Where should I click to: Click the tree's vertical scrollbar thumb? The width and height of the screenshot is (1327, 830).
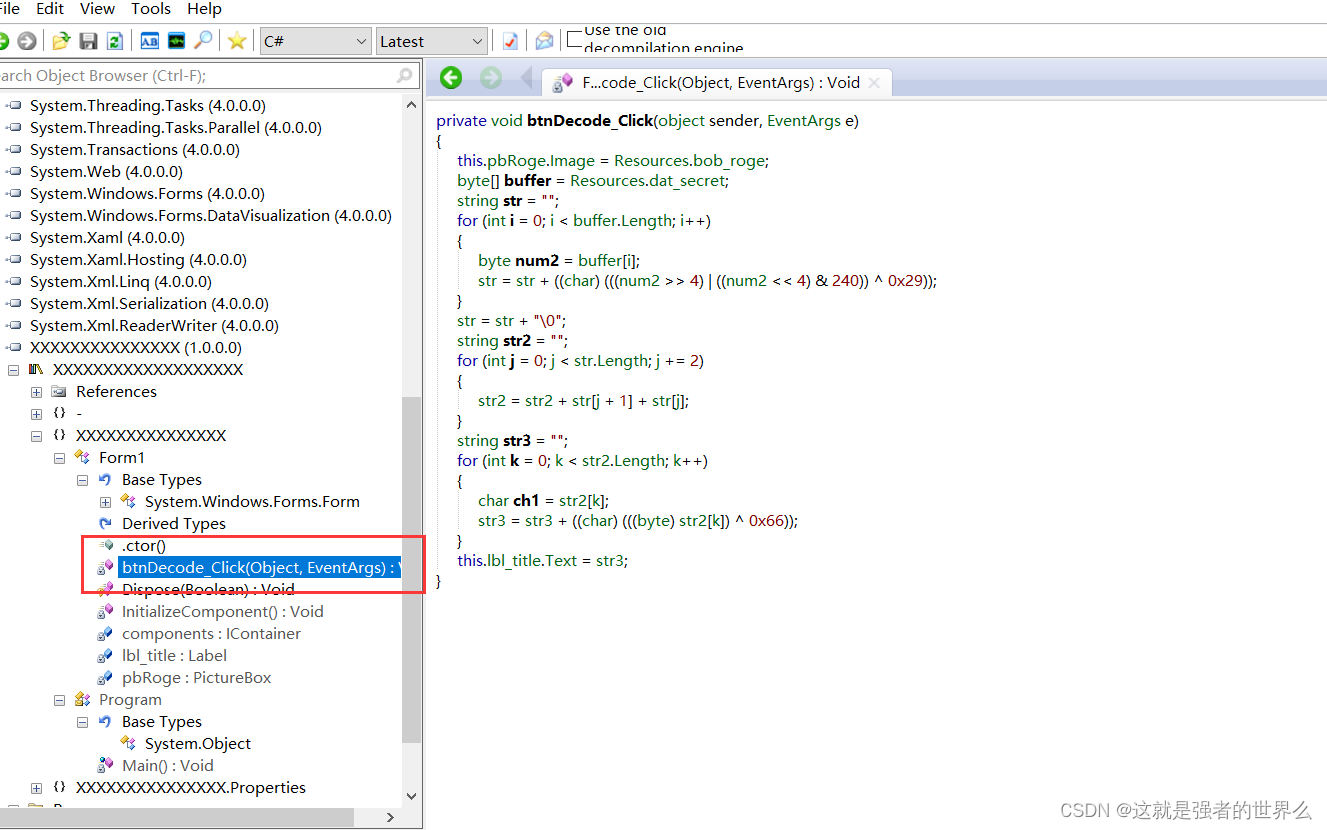pyautogui.click(x=411, y=570)
